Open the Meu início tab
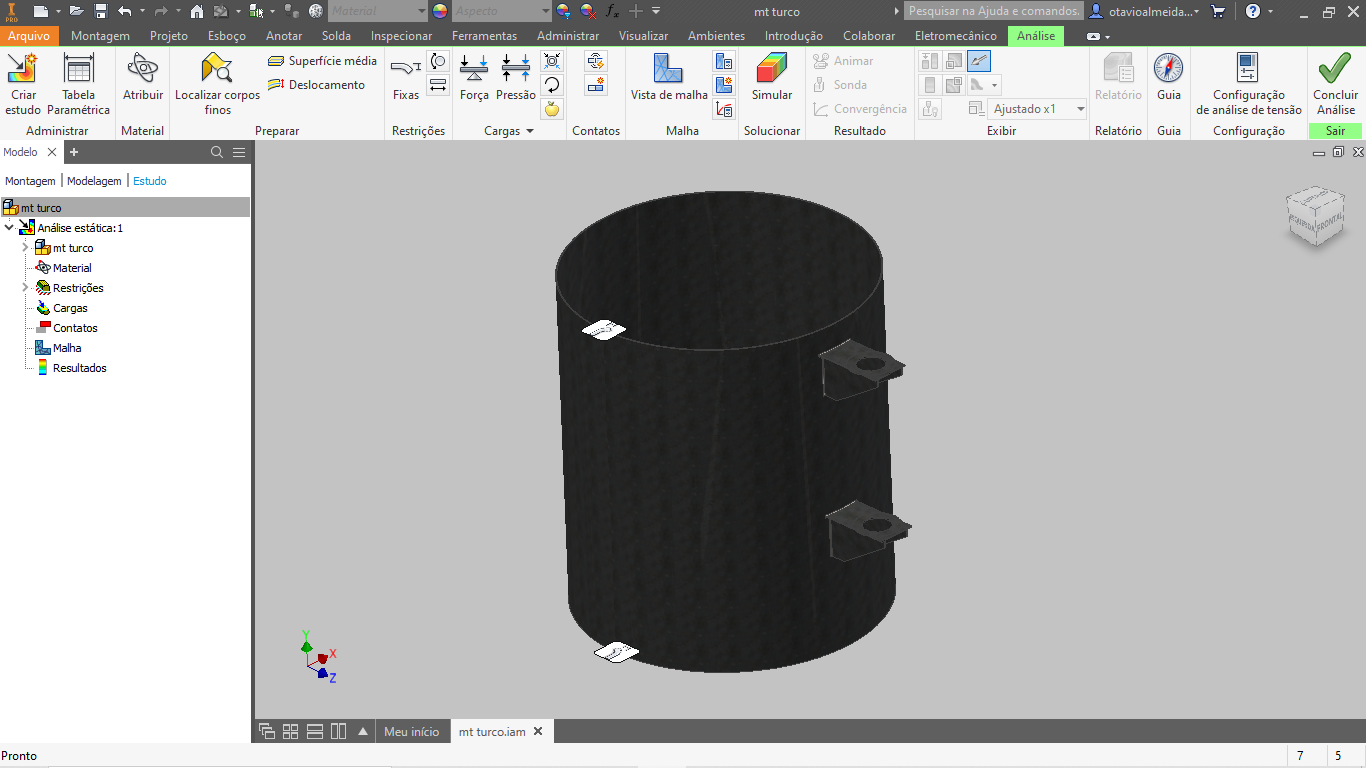Screen dimensions: 1366x768 (412, 731)
